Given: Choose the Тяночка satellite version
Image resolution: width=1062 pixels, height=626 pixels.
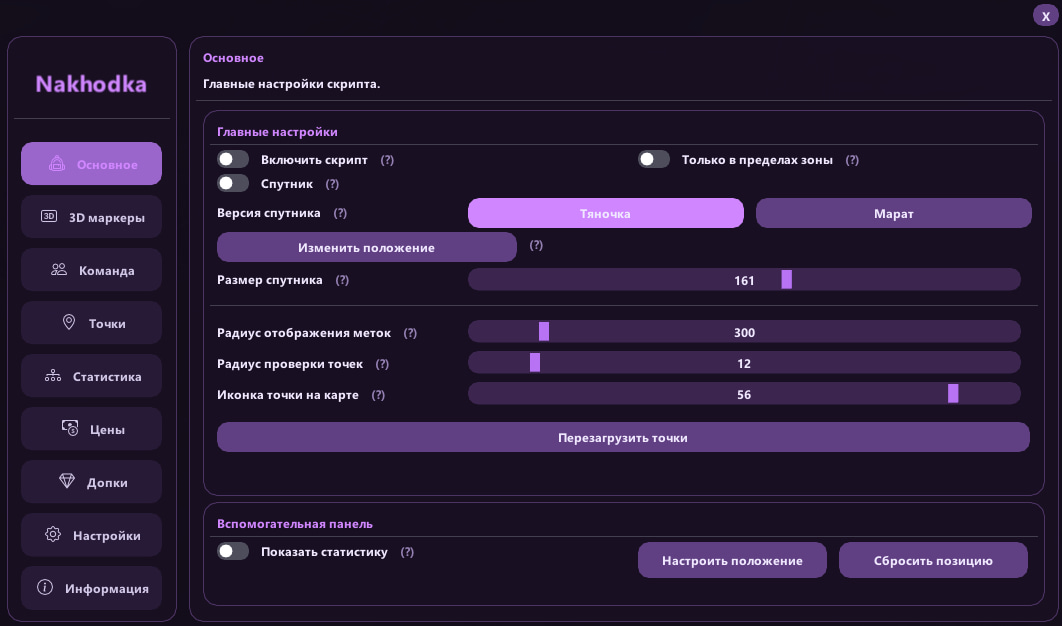Looking at the screenshot, I should tap(606, 213).
